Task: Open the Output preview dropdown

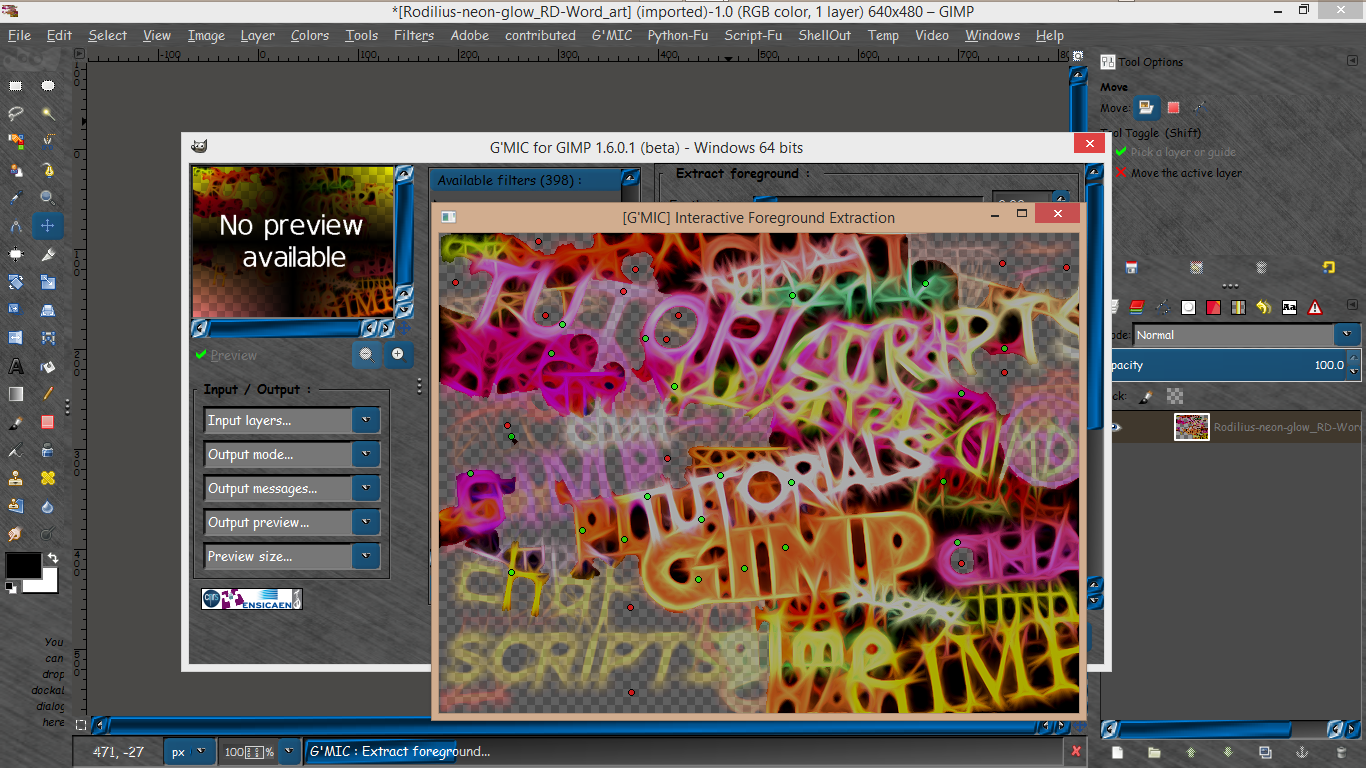Action: click(x=292, y=523)
